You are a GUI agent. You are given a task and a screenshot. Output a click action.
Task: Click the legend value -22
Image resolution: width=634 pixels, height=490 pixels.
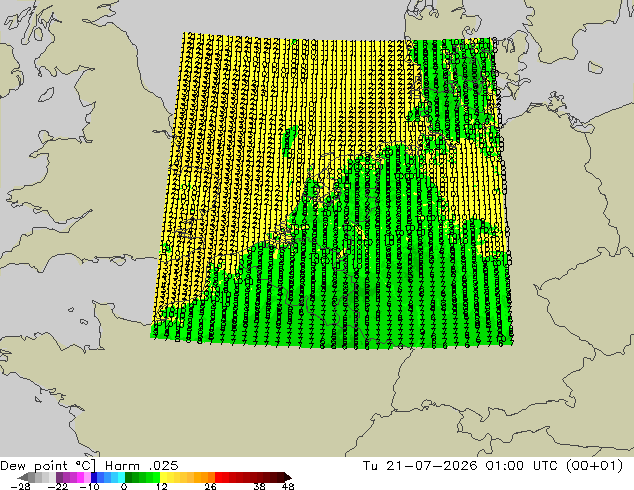point(58,486)
